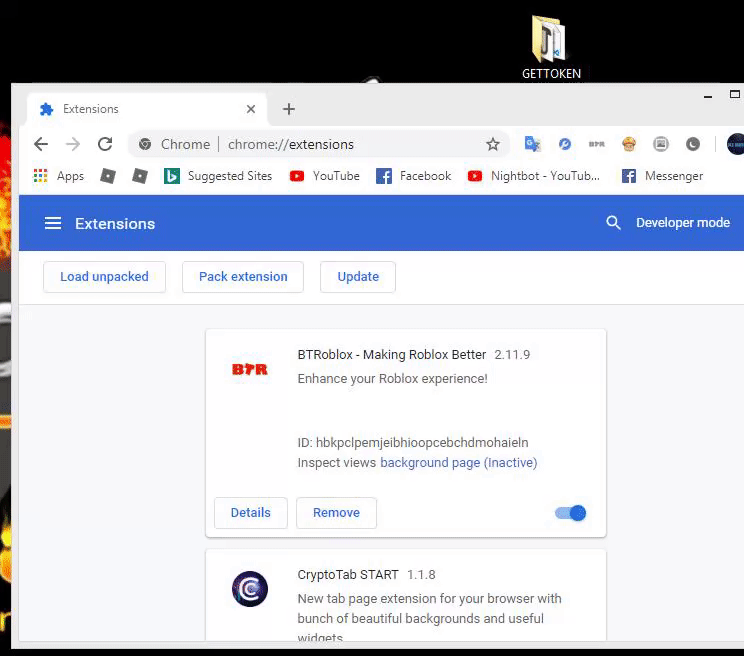
Task: Click the gray picture-frame extension icon
Action: (660, 144)
